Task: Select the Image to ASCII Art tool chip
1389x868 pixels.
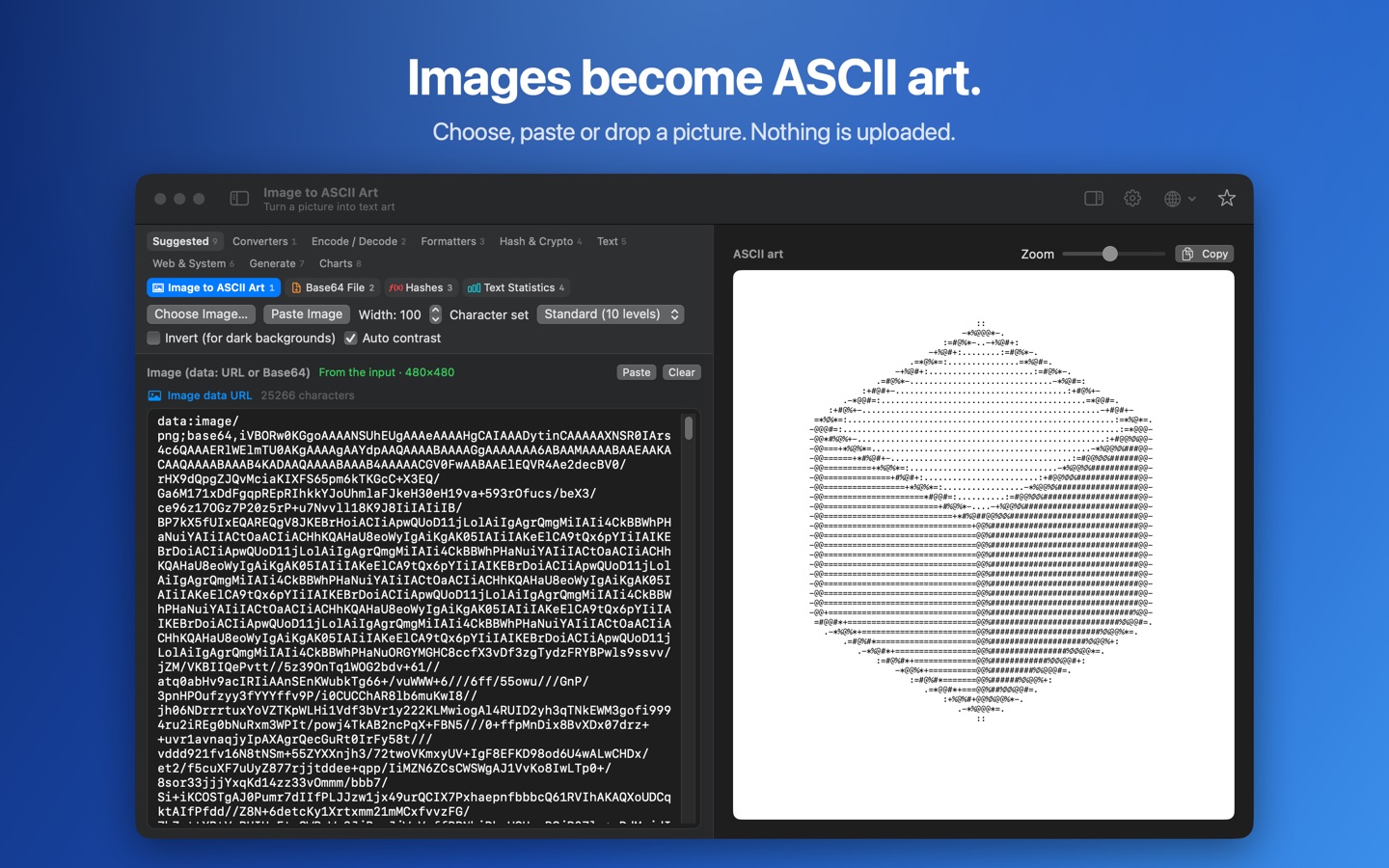Action: (x=214, y=287)
